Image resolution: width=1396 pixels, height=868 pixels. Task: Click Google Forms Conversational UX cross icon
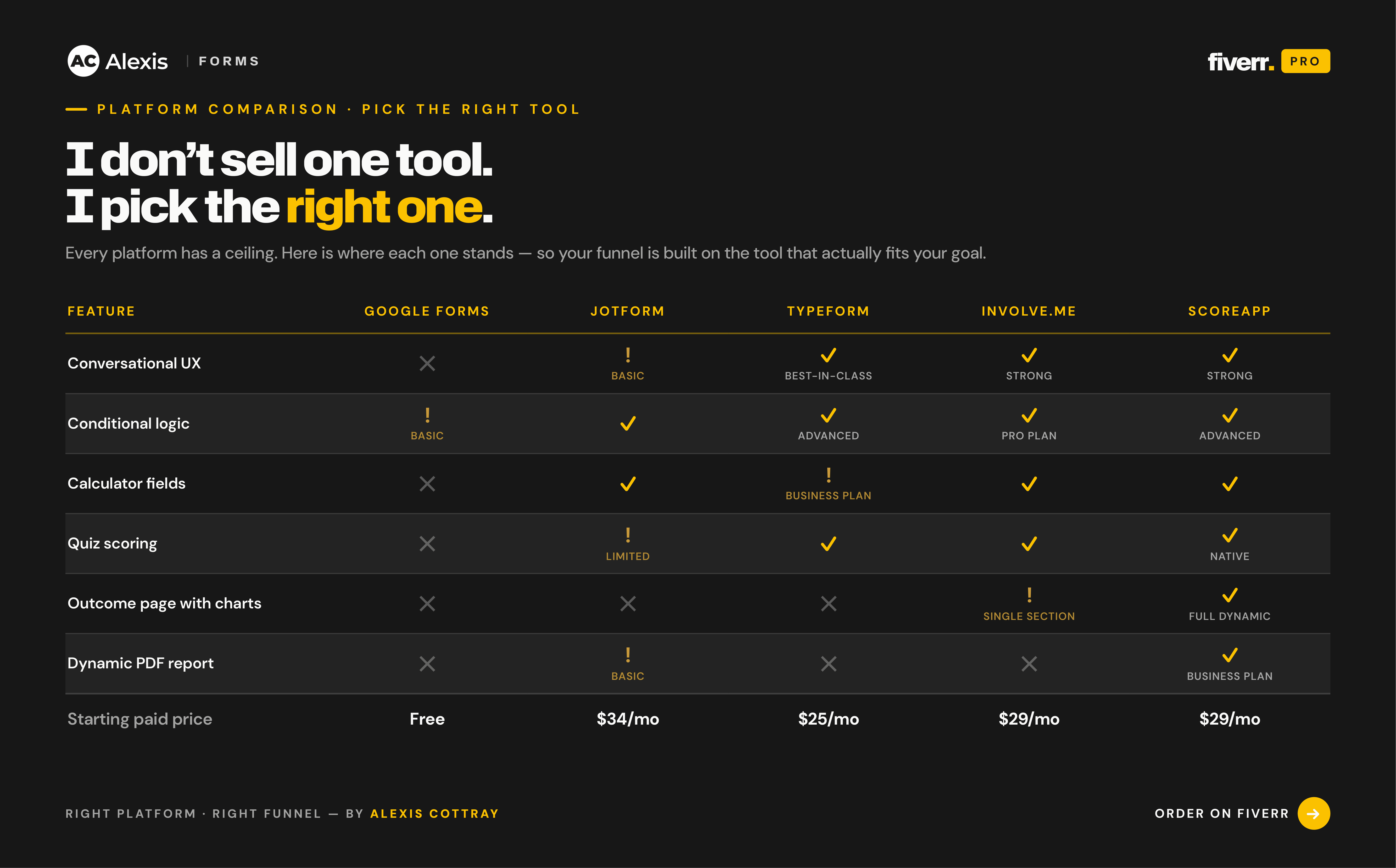pyautogui.click(x=427, y=363)
